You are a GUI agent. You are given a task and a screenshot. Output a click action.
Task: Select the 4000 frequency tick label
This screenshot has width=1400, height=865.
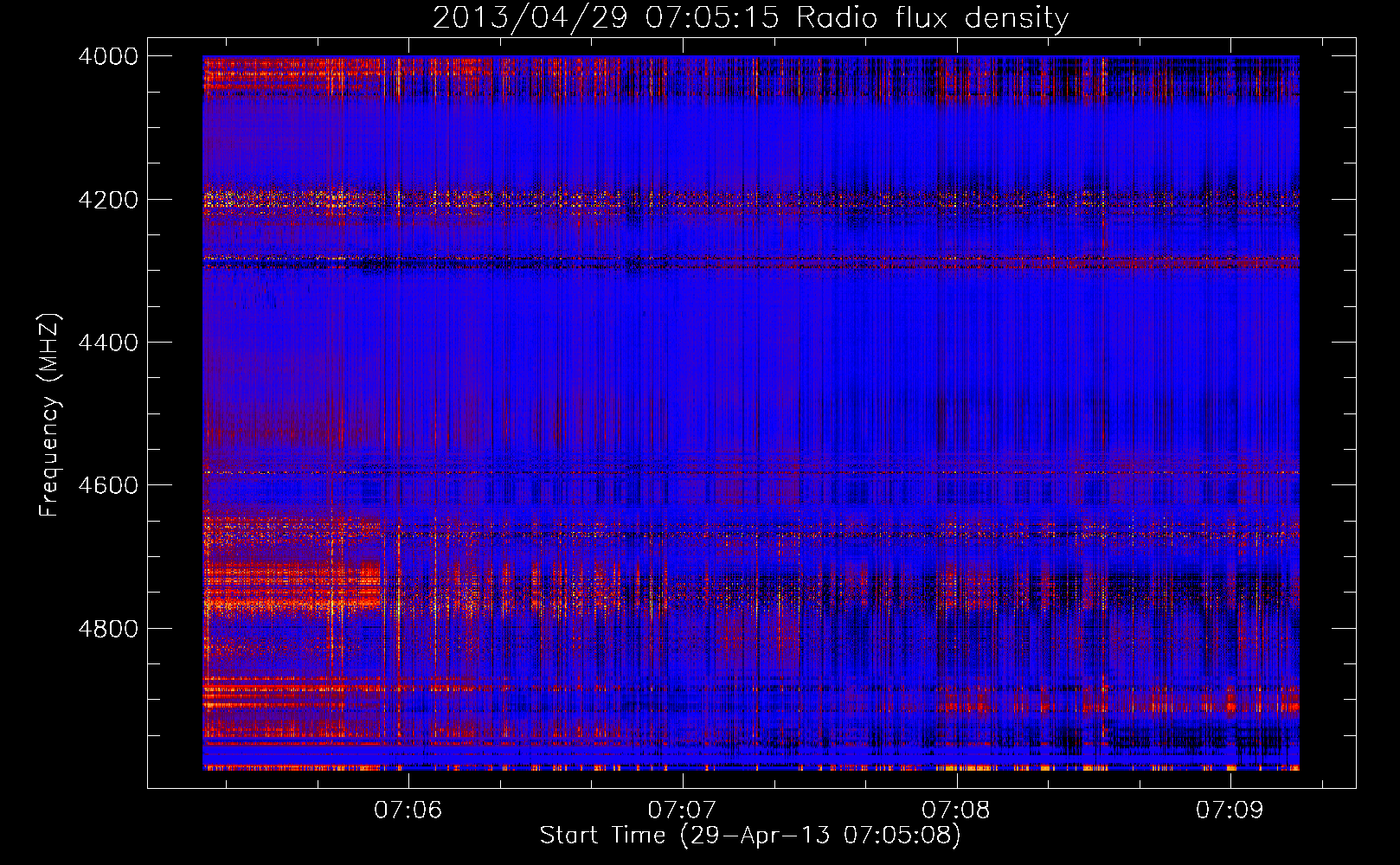pyautogui.click(x=108, y=56)
